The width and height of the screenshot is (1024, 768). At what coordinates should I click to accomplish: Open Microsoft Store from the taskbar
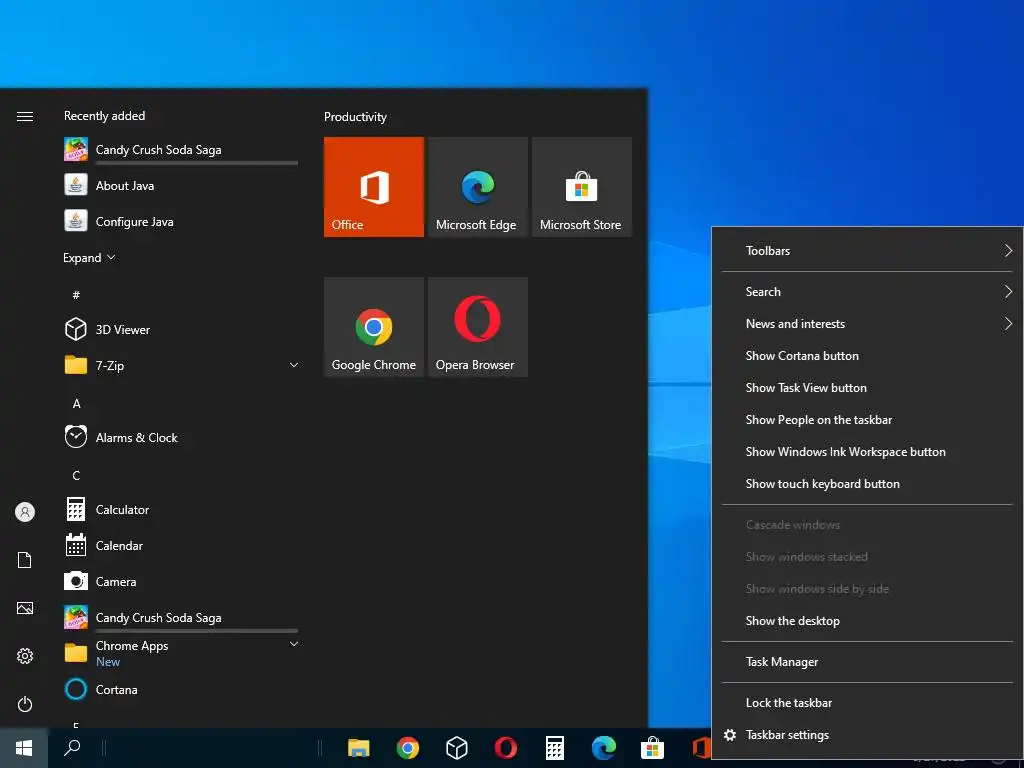click(x=652, y=748)
